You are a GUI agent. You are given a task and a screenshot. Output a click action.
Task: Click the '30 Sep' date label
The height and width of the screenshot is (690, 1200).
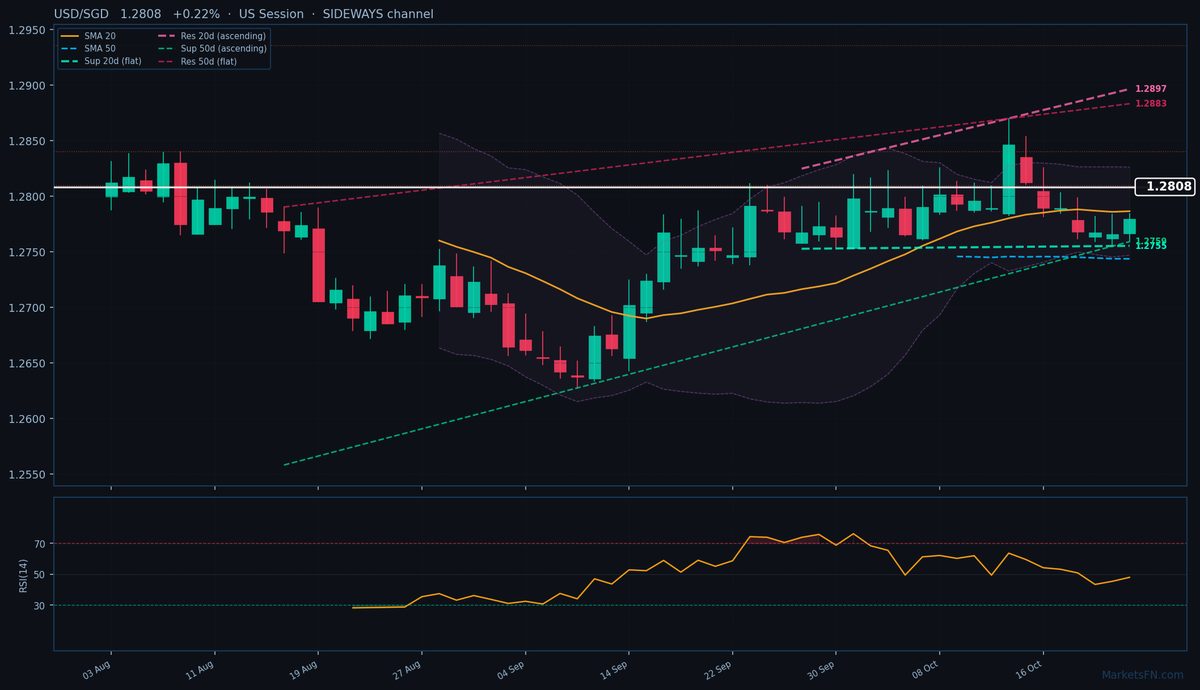pos(820,669)
